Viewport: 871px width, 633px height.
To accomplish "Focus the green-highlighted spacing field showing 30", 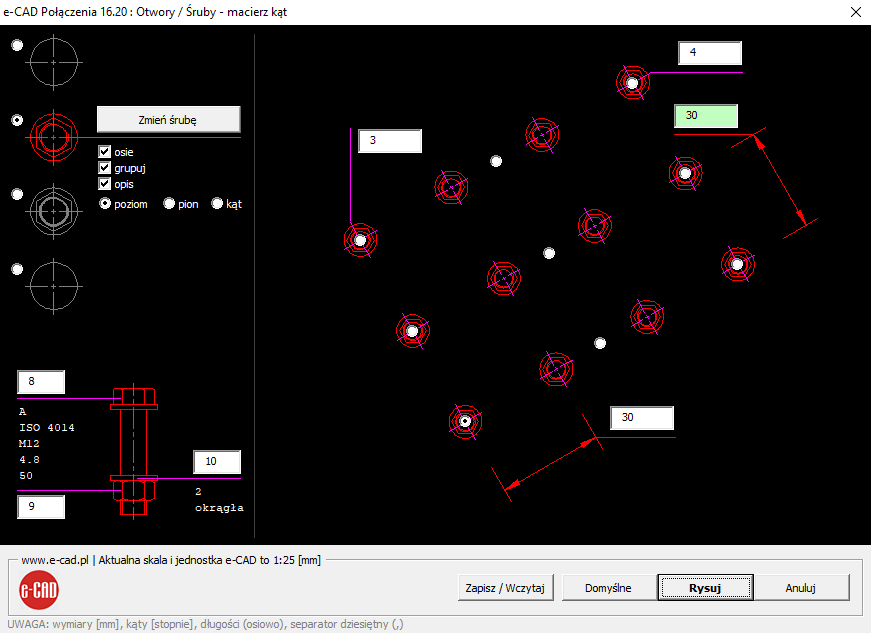I will point(706,115).
